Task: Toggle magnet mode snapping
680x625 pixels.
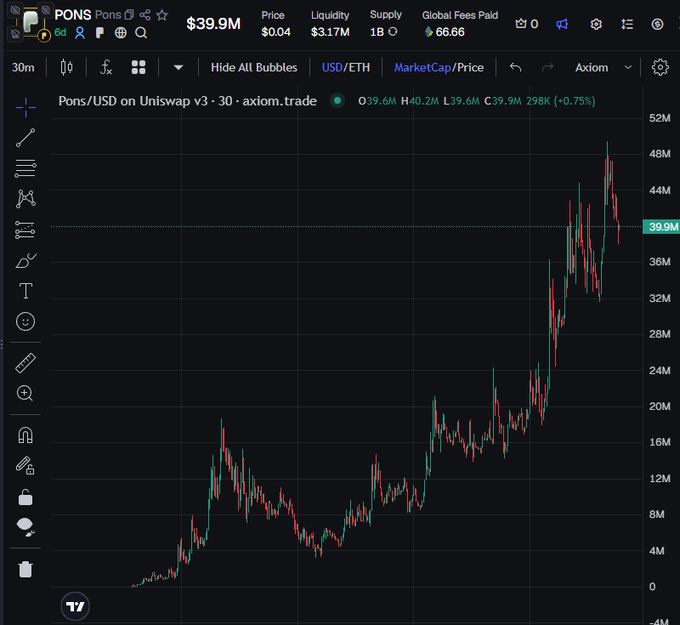Action: pos(25,435)
